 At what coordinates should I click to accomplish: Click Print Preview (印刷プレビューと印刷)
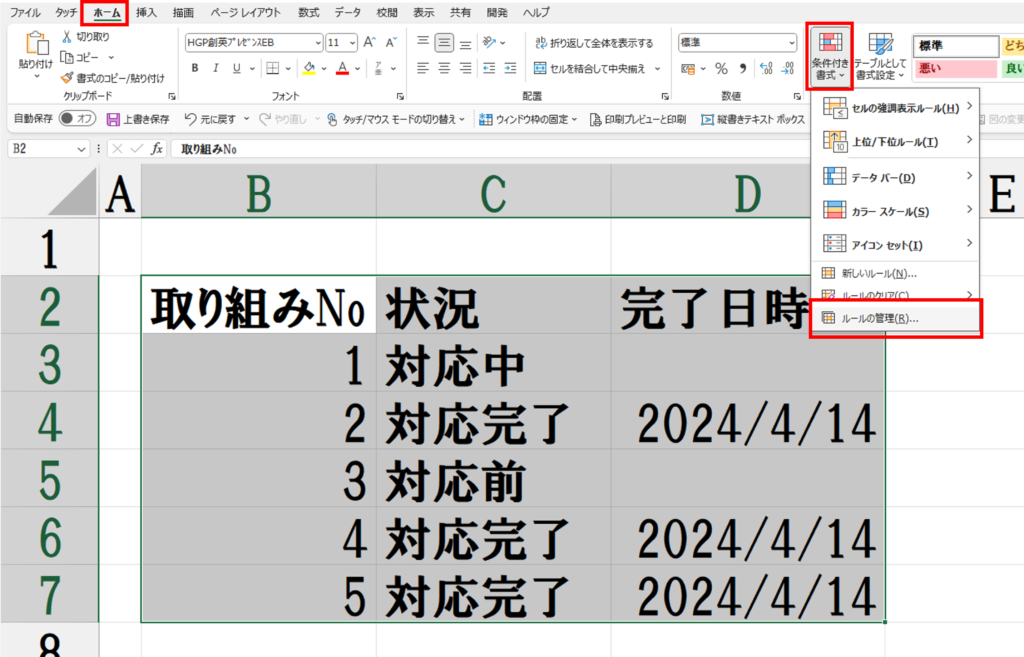(637, 119)
